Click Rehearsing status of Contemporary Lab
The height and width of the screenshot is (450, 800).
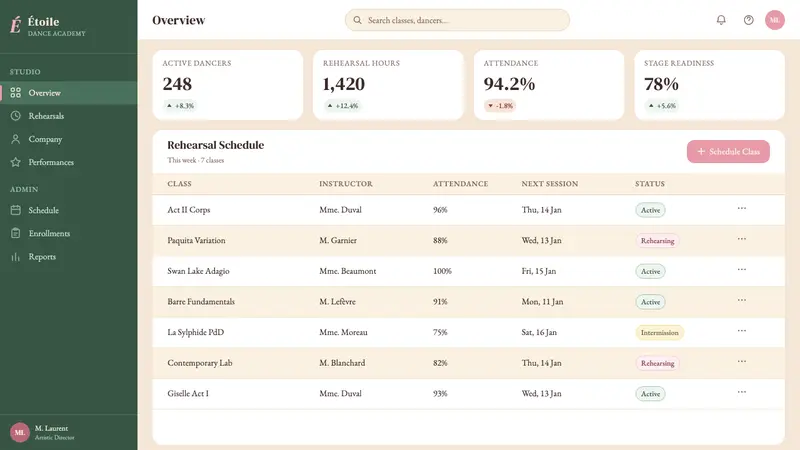tap(657, 363)
